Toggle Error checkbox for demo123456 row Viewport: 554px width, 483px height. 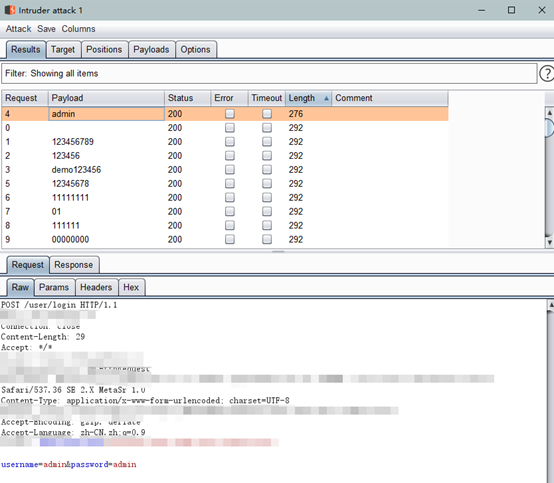230,170
